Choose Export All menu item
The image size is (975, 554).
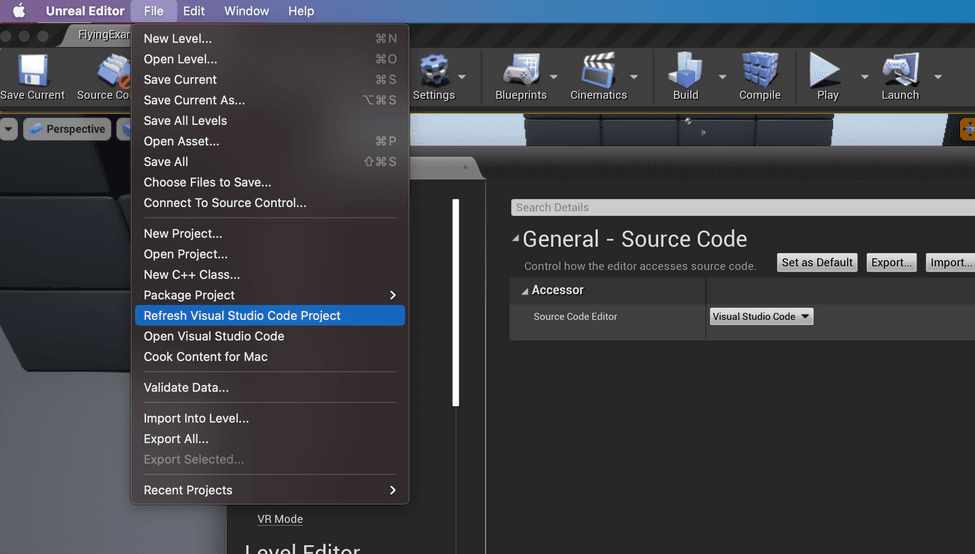pyautogui.click(x=269, y=439)
